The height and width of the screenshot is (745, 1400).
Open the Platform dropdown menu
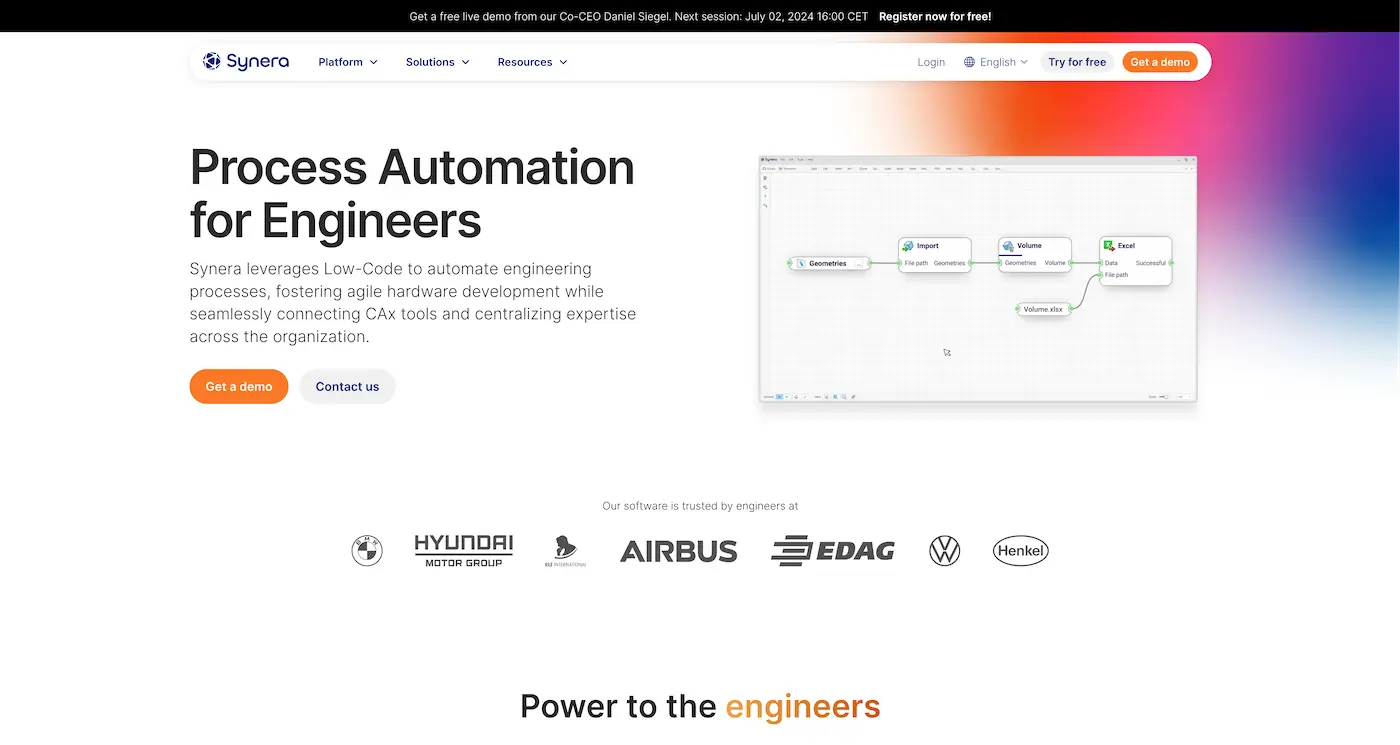click(348, 62)
